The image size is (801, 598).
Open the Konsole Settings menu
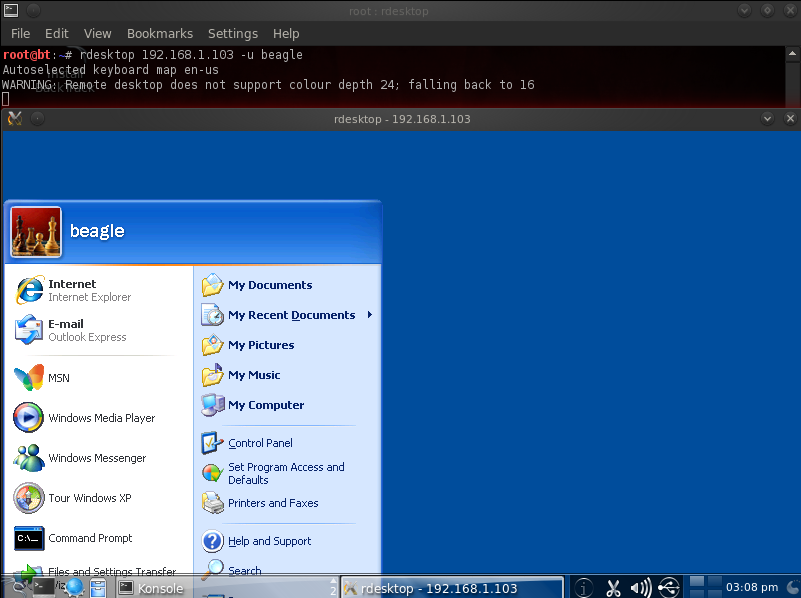tap(233, 34)
